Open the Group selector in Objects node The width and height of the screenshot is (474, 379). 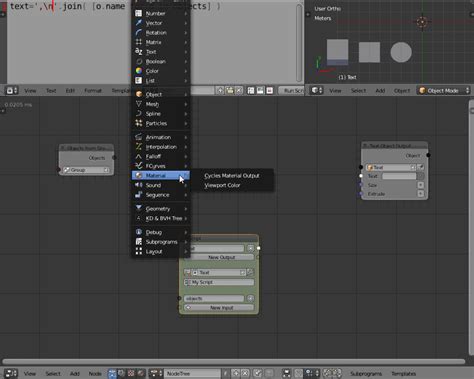[x=86, y=170]
